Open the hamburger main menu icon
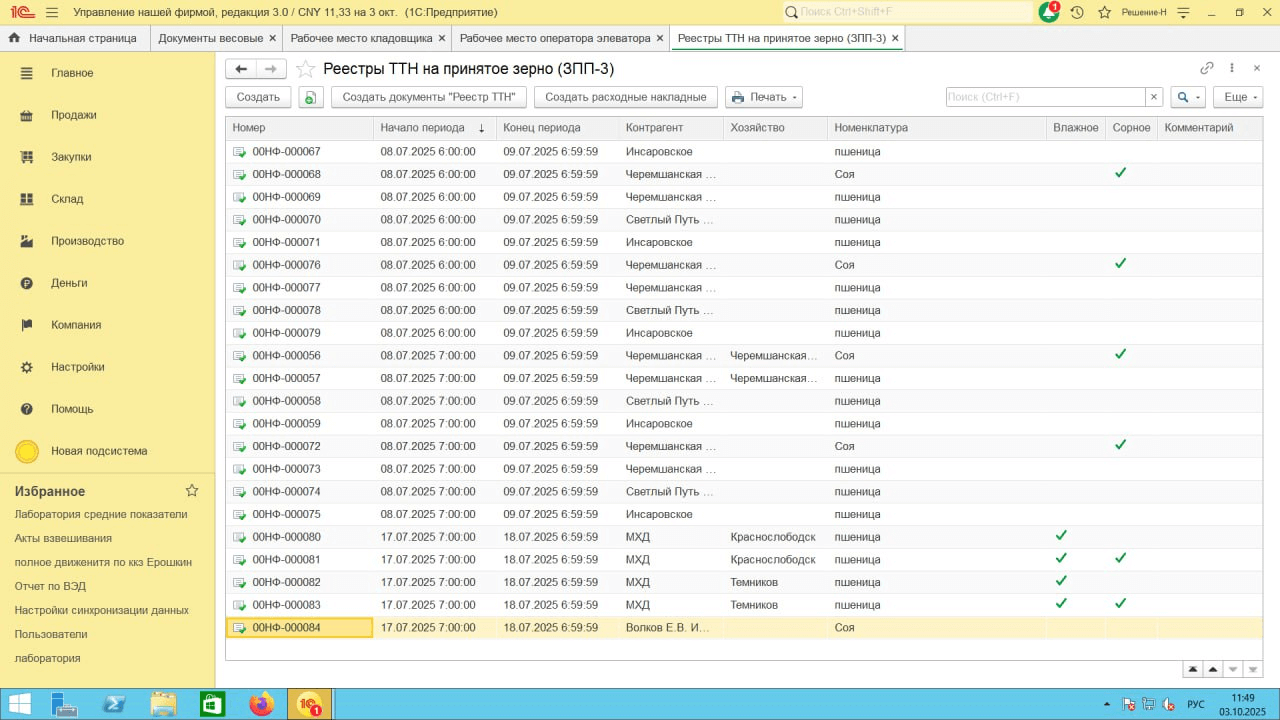 coord(52,12)
